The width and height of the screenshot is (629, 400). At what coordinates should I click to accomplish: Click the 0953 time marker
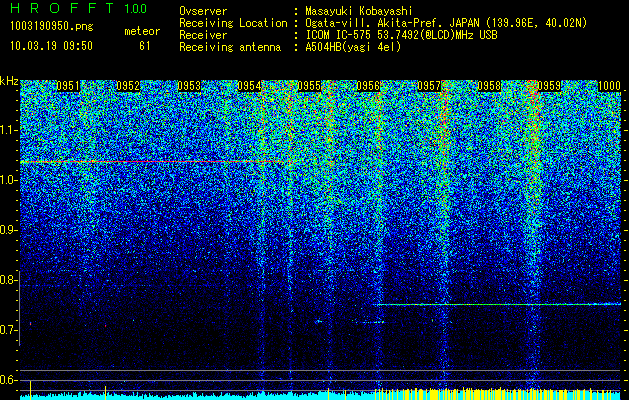point(189,86)
